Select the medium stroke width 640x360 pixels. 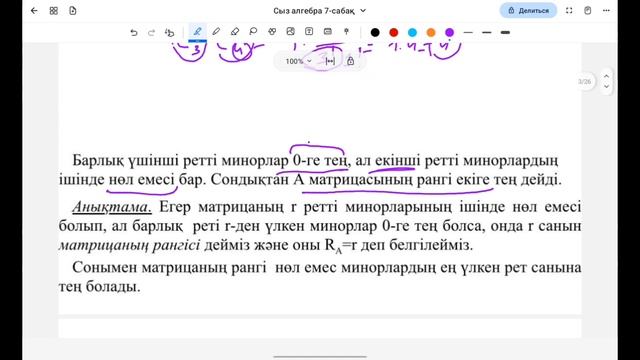[487, 32]
